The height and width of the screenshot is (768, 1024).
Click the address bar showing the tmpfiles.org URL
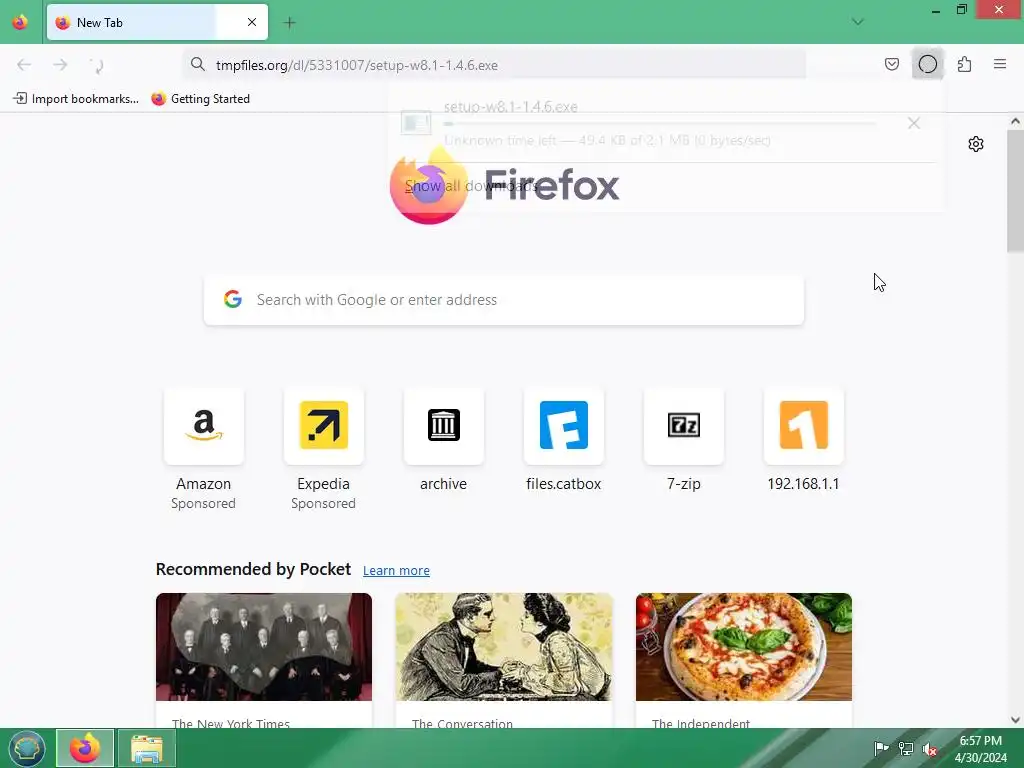(494, 65)
